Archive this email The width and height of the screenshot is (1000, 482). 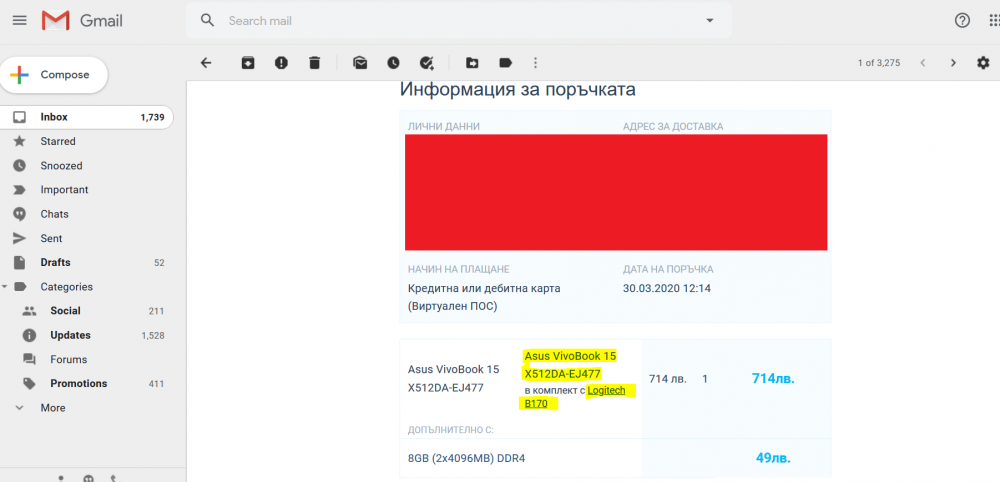tap(247, 63)
